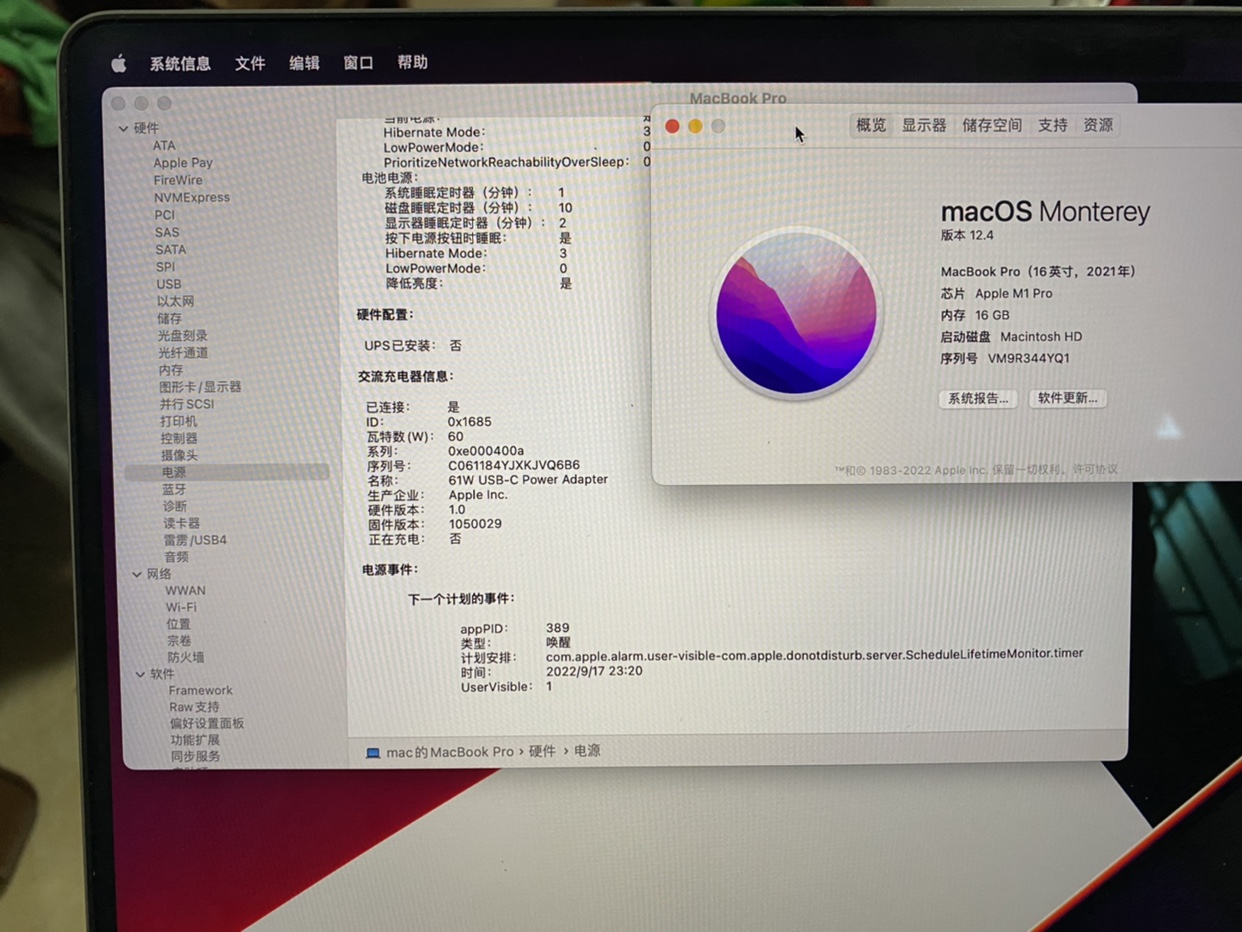This screenshot has height=932, width=1242.
Task: Select 偏好设置面板 in the sidebar
Action: coord(207,723)
